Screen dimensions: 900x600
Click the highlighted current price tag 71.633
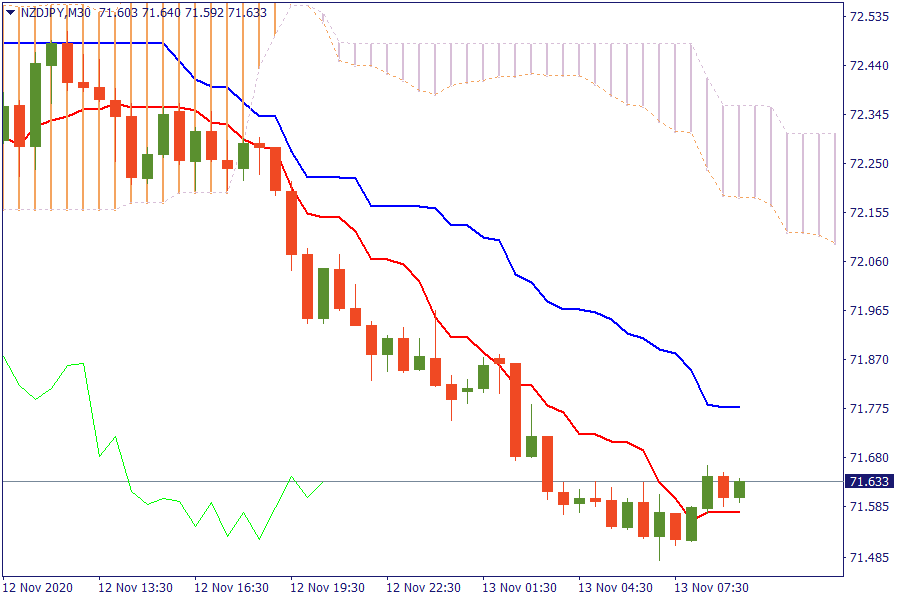[866, 481]
